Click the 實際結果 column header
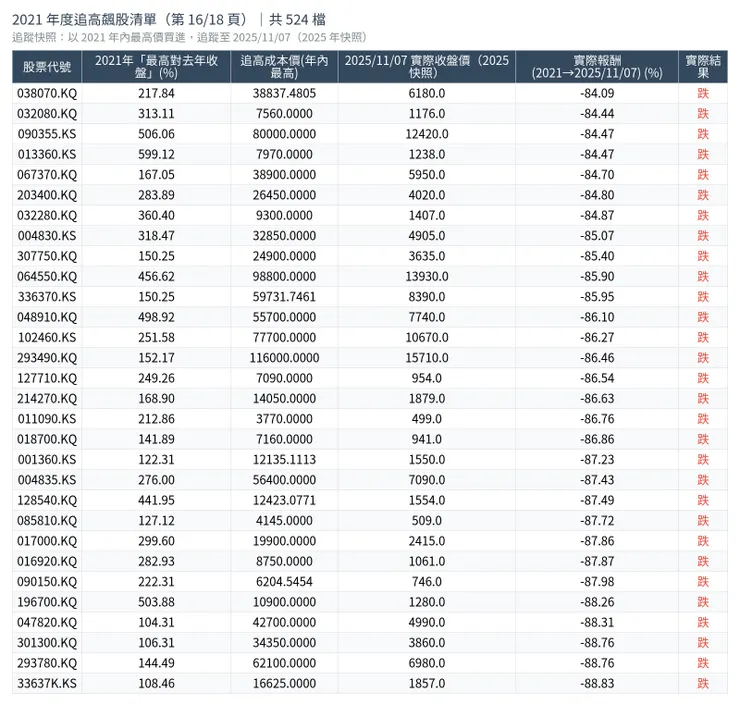740x706 pixels. tap(703, 67)
